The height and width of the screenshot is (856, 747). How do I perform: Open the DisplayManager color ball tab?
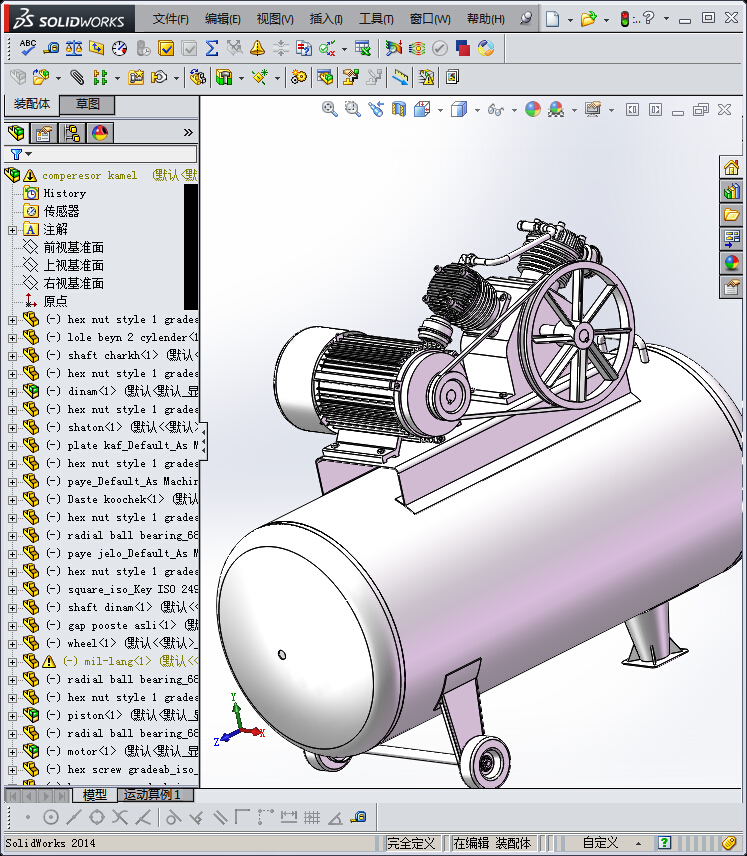tap(100, 133)
